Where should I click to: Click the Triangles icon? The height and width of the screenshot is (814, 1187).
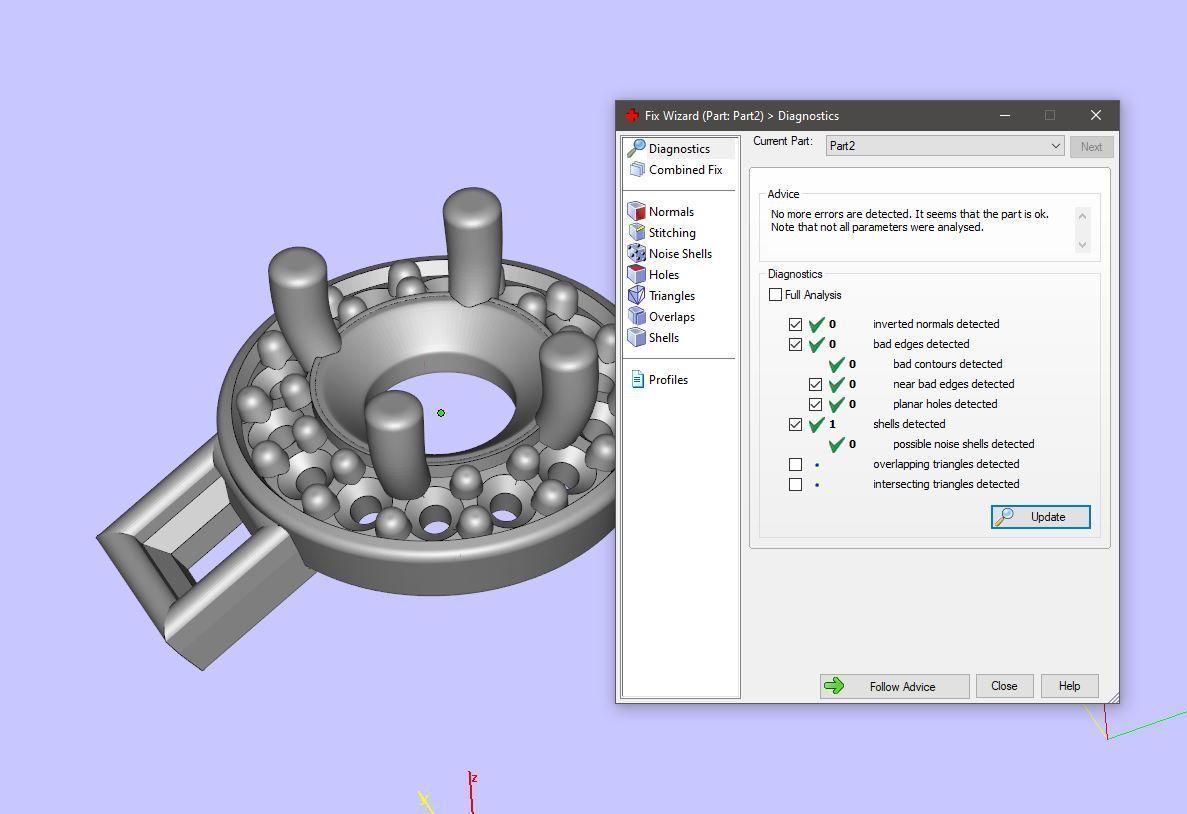(x=637, y=295)
